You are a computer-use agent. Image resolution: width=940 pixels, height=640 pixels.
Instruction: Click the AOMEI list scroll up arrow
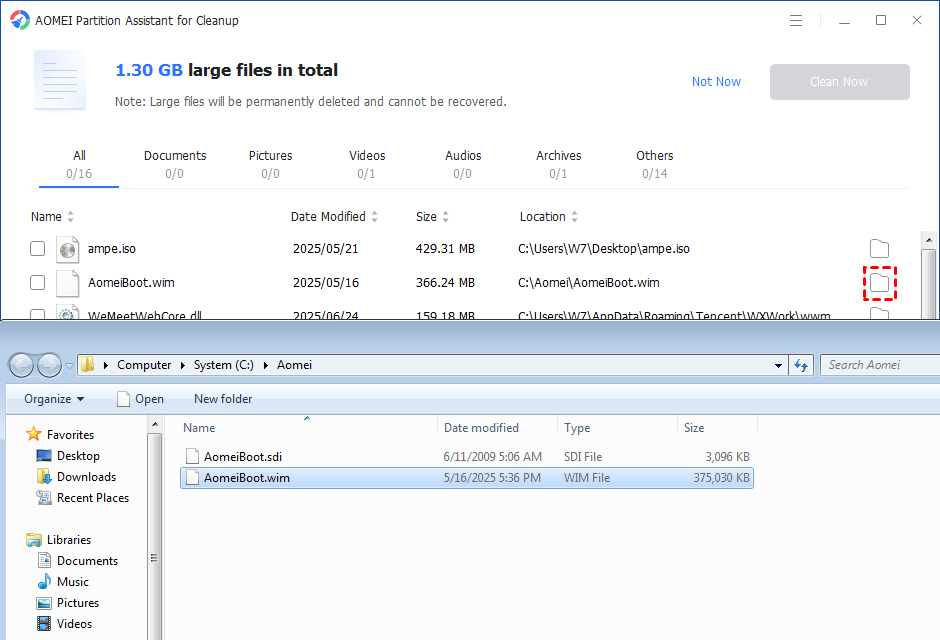click(929, 240)
